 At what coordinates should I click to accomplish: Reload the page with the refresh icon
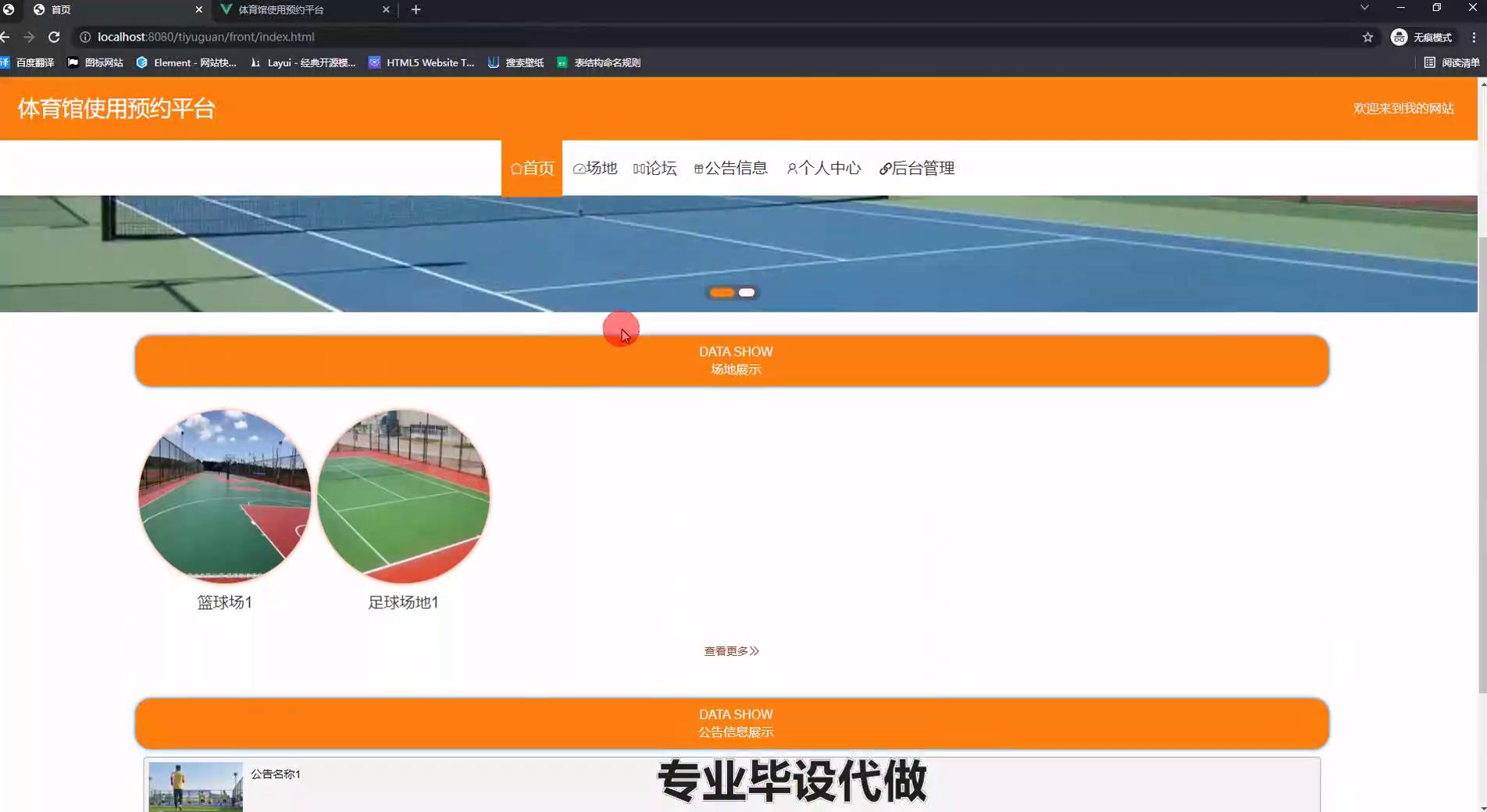click(54, 37)
